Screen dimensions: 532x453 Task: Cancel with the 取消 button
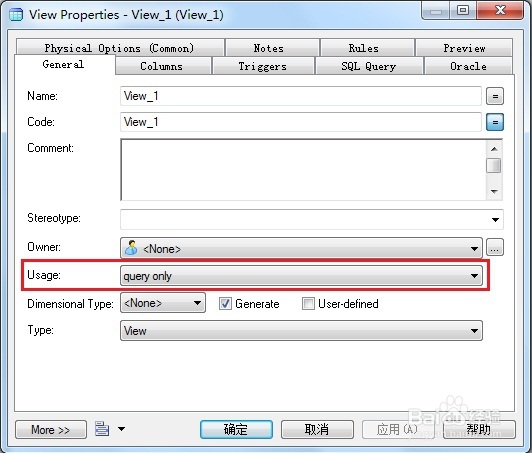(317, 430)
